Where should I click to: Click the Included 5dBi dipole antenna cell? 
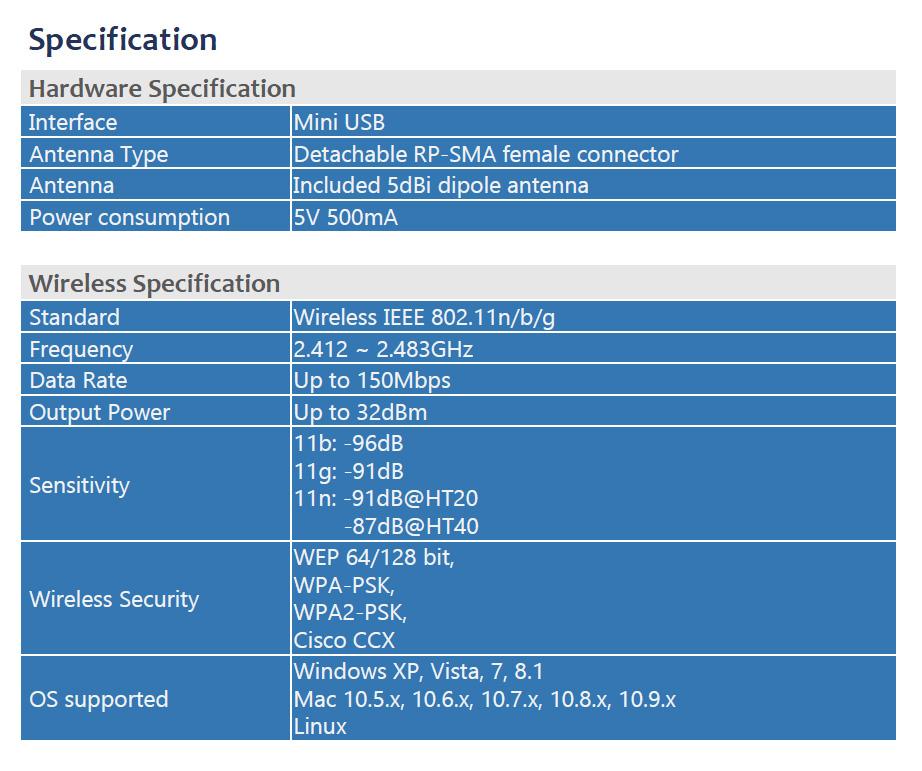coord(441,185)
